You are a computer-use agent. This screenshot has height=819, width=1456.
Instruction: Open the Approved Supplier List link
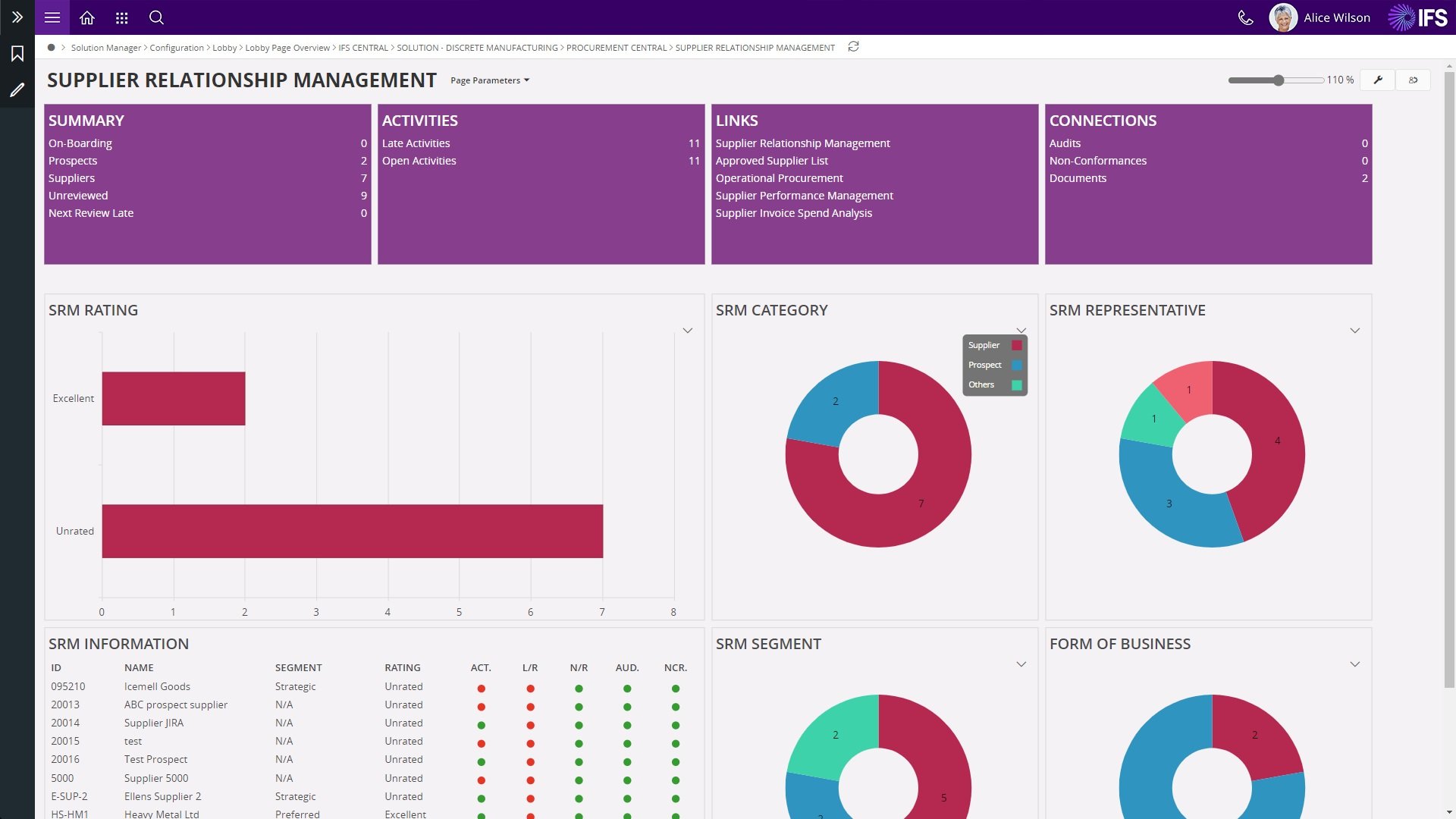(x=772, y=160)
